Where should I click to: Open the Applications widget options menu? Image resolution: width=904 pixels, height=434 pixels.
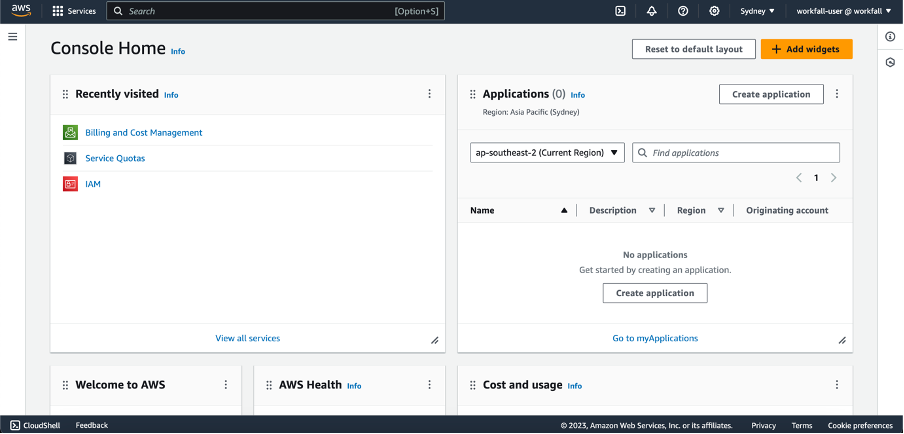tap(837, 94)
